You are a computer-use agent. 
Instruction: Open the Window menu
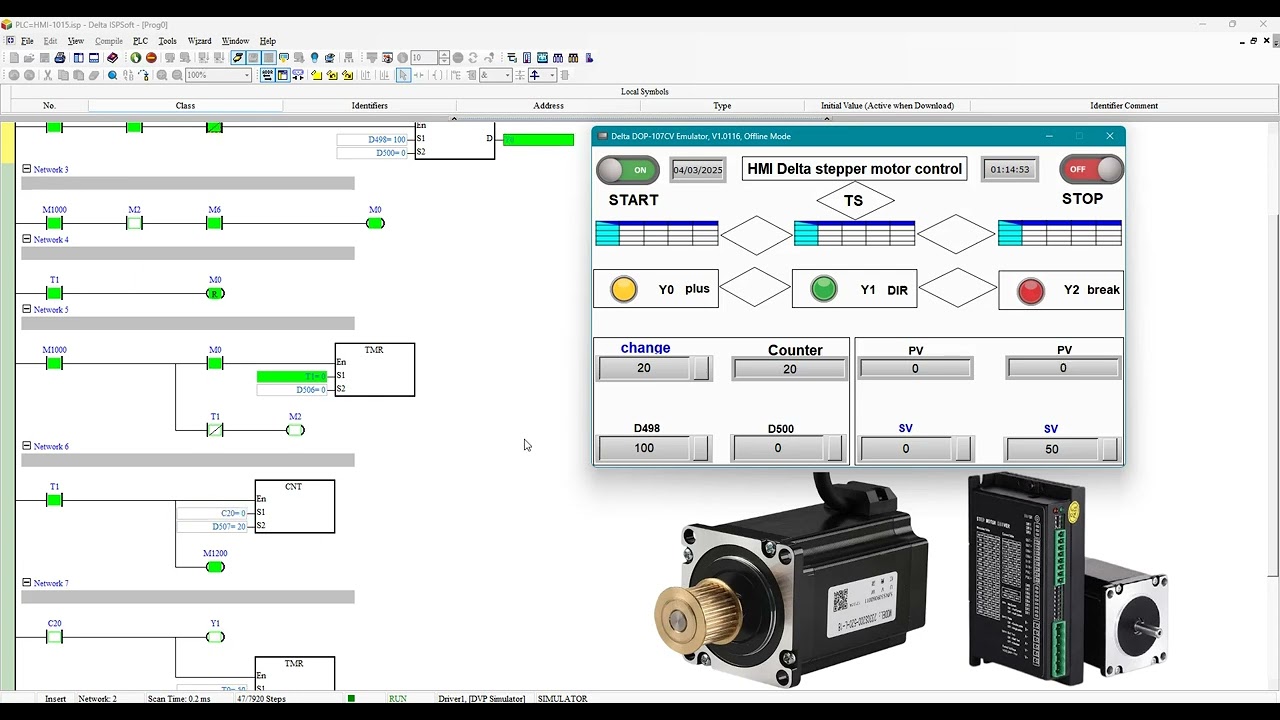coord(235,41)
